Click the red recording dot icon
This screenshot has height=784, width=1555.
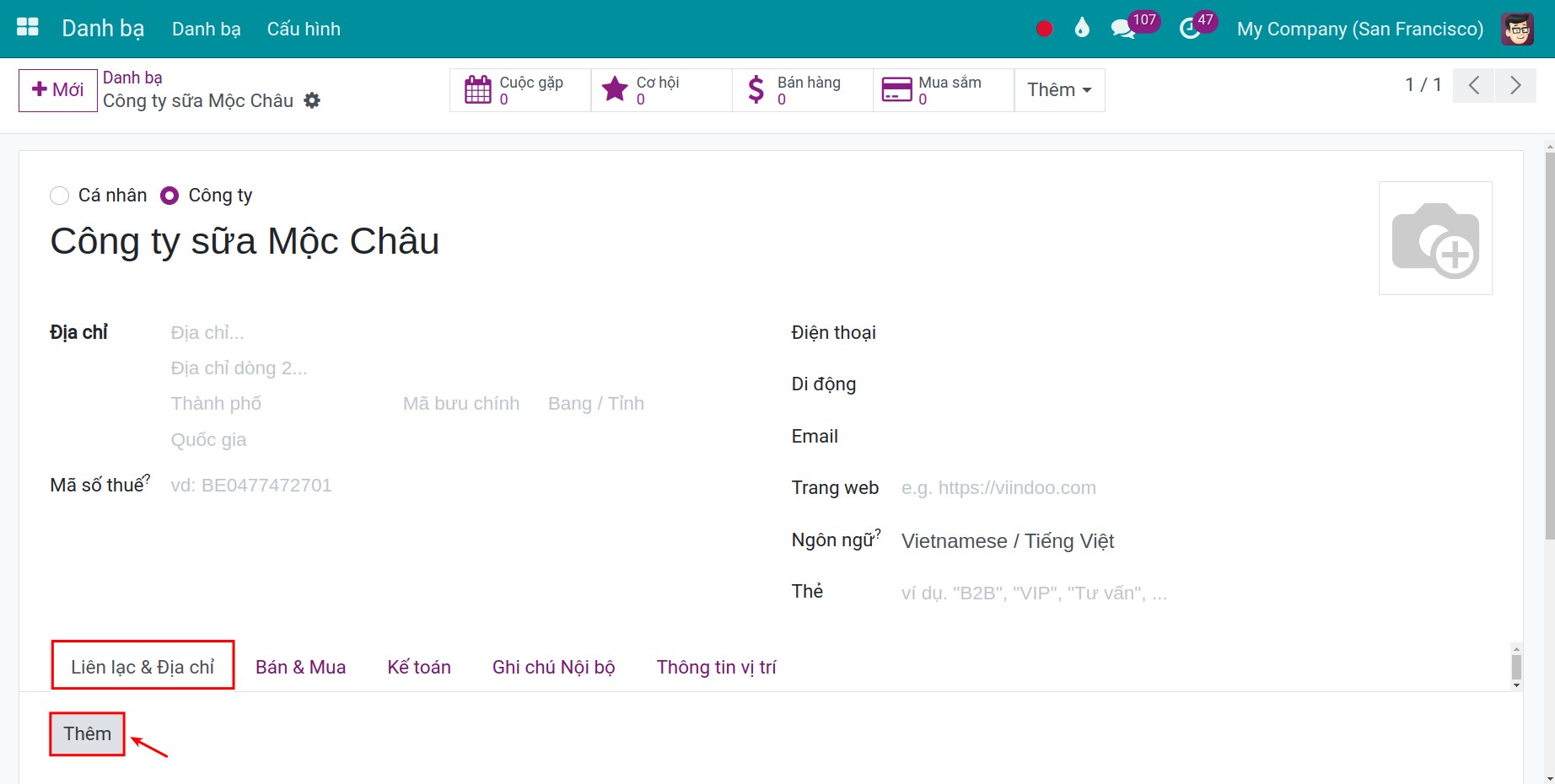pos(1044,29)
